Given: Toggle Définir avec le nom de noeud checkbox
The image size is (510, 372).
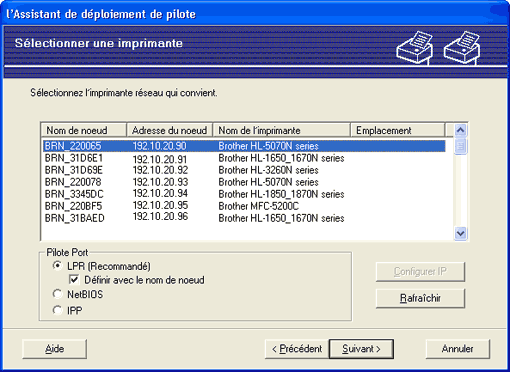Looking at the screenshot, I should click(x=74, y=279).
